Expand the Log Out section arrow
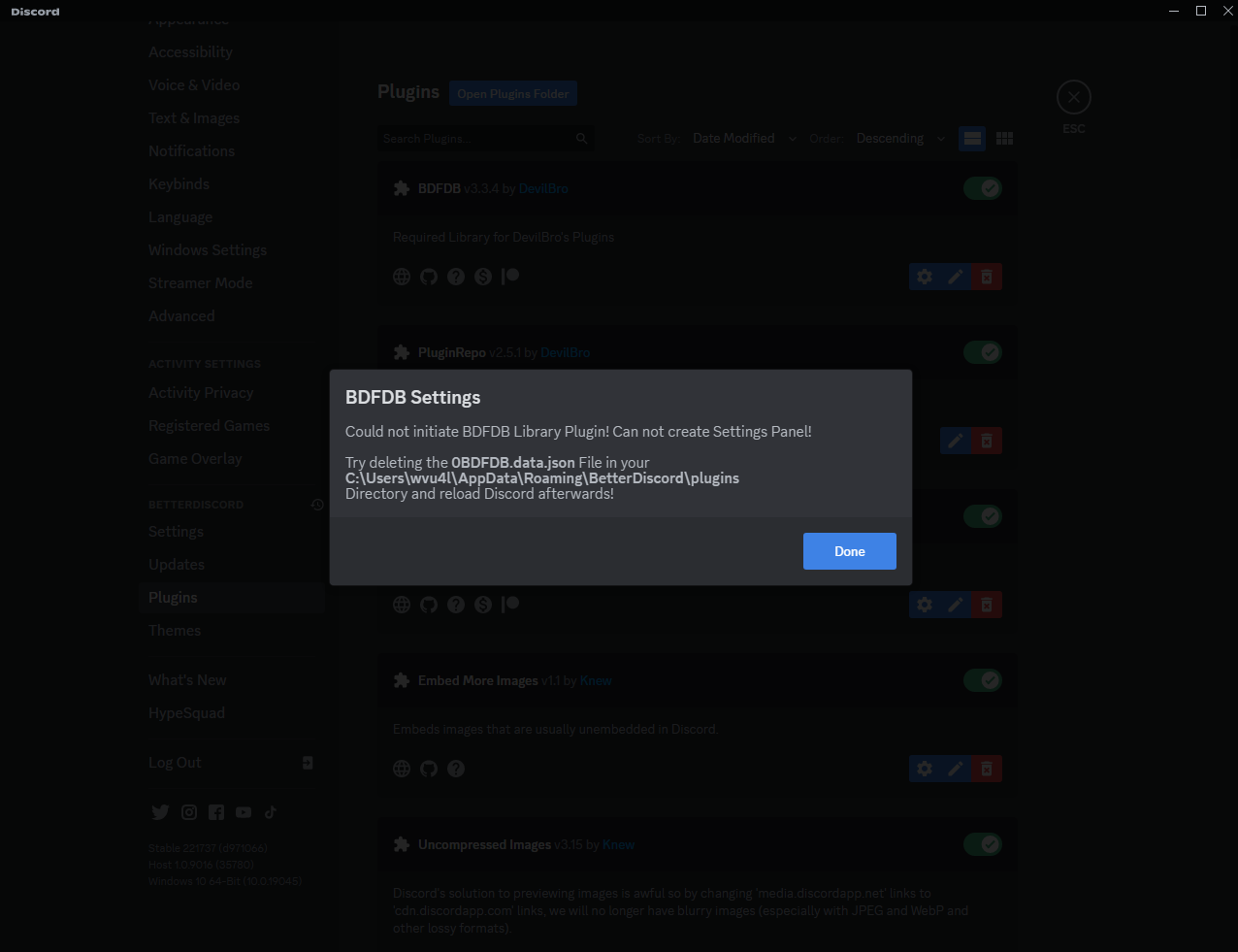Viewport: 1238px width, 952px height. [x=308, y=763]
